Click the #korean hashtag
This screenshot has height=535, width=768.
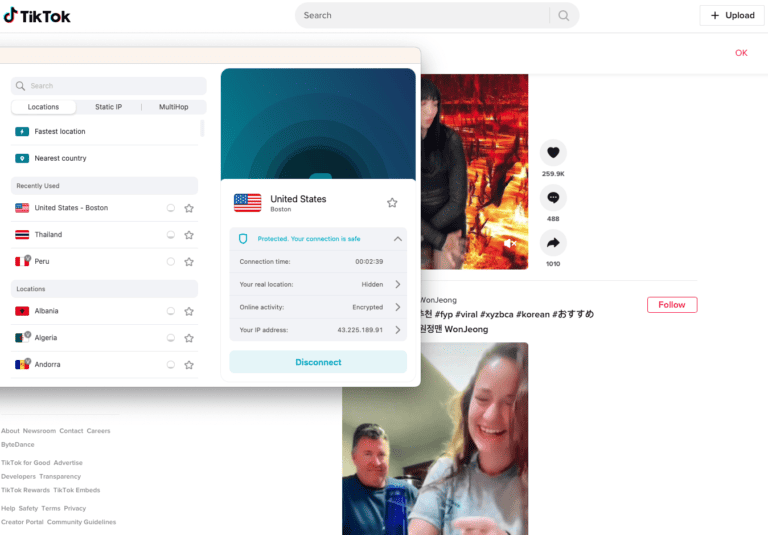pyautogui.click(x=532, y=315)
